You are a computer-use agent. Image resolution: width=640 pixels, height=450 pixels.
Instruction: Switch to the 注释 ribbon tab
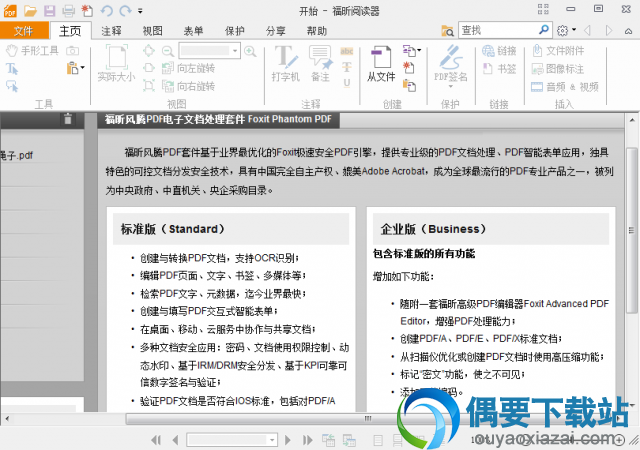tap(111, 31)
